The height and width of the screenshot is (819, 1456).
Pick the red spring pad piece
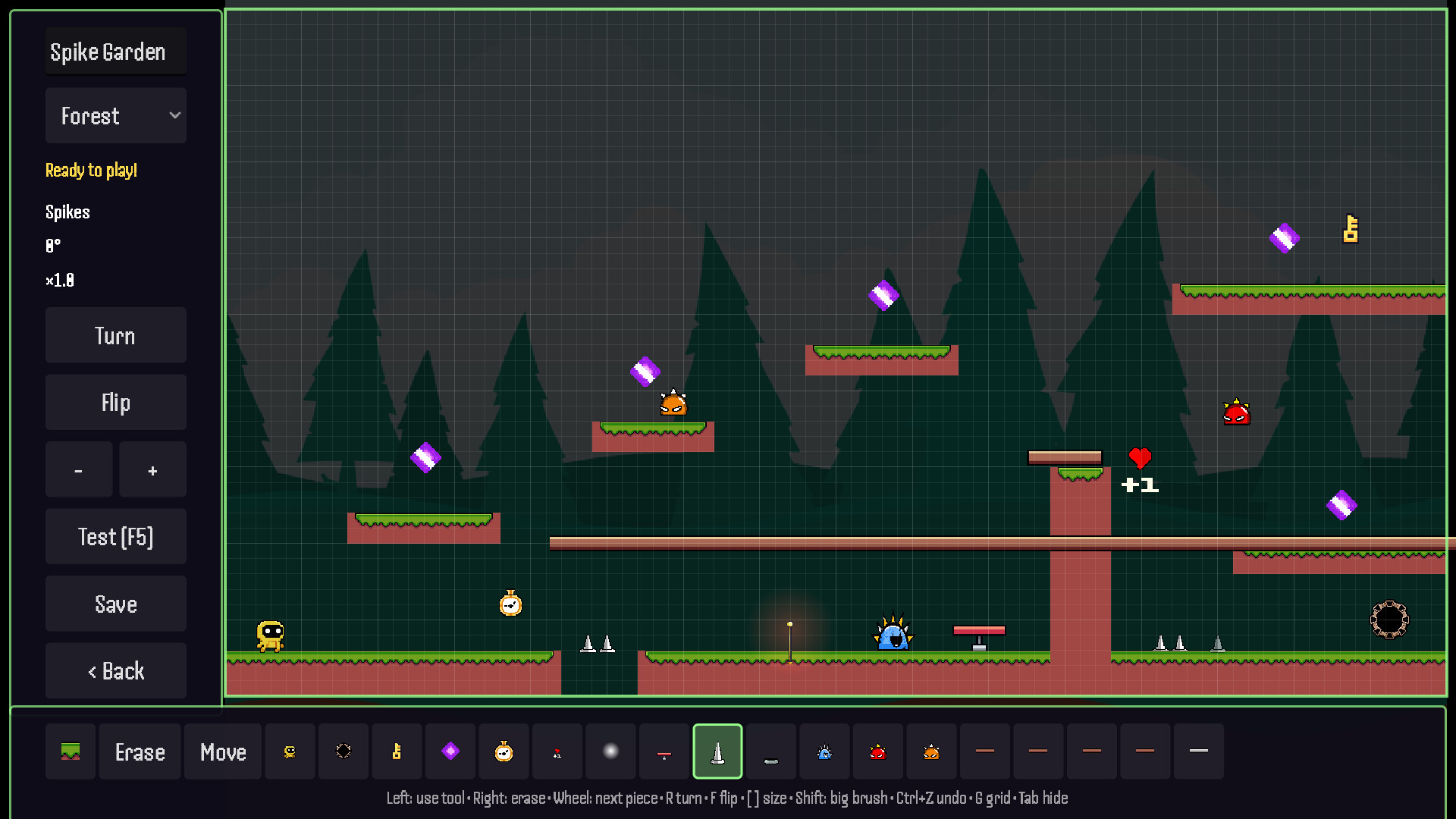pyautogui.click(x=664, y=752)
